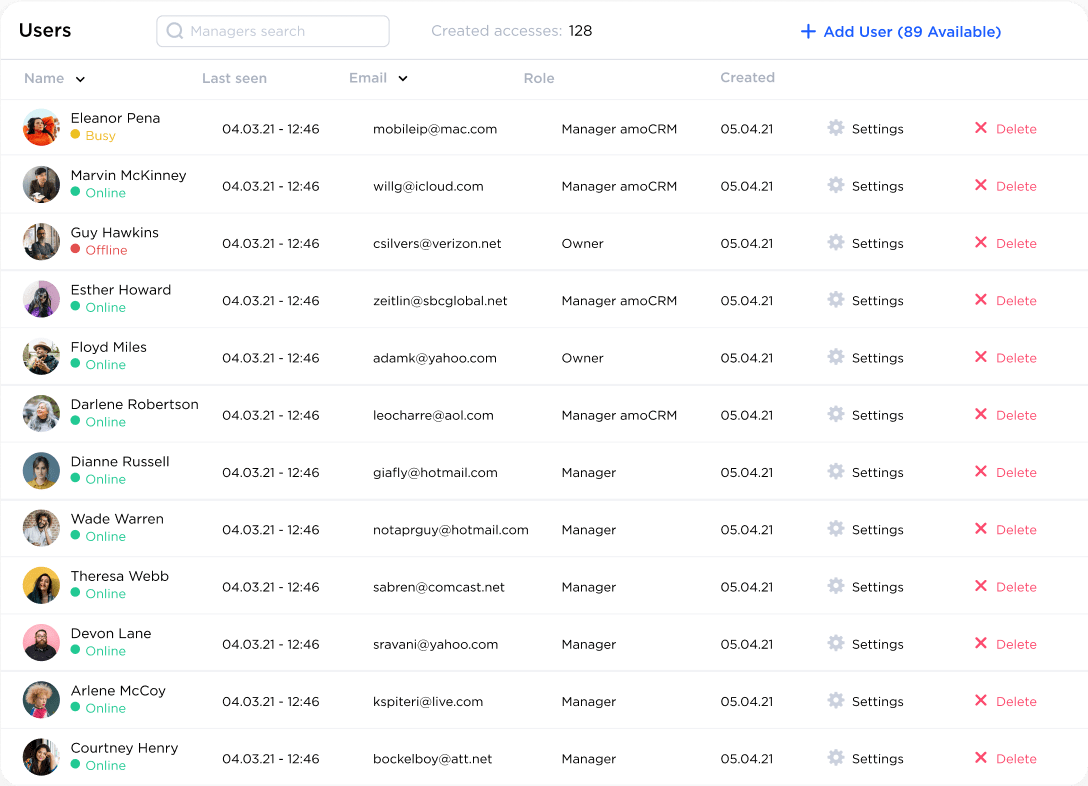
Task: Click the Settings gear icon for Guy Hawkins
Action: 835,243
